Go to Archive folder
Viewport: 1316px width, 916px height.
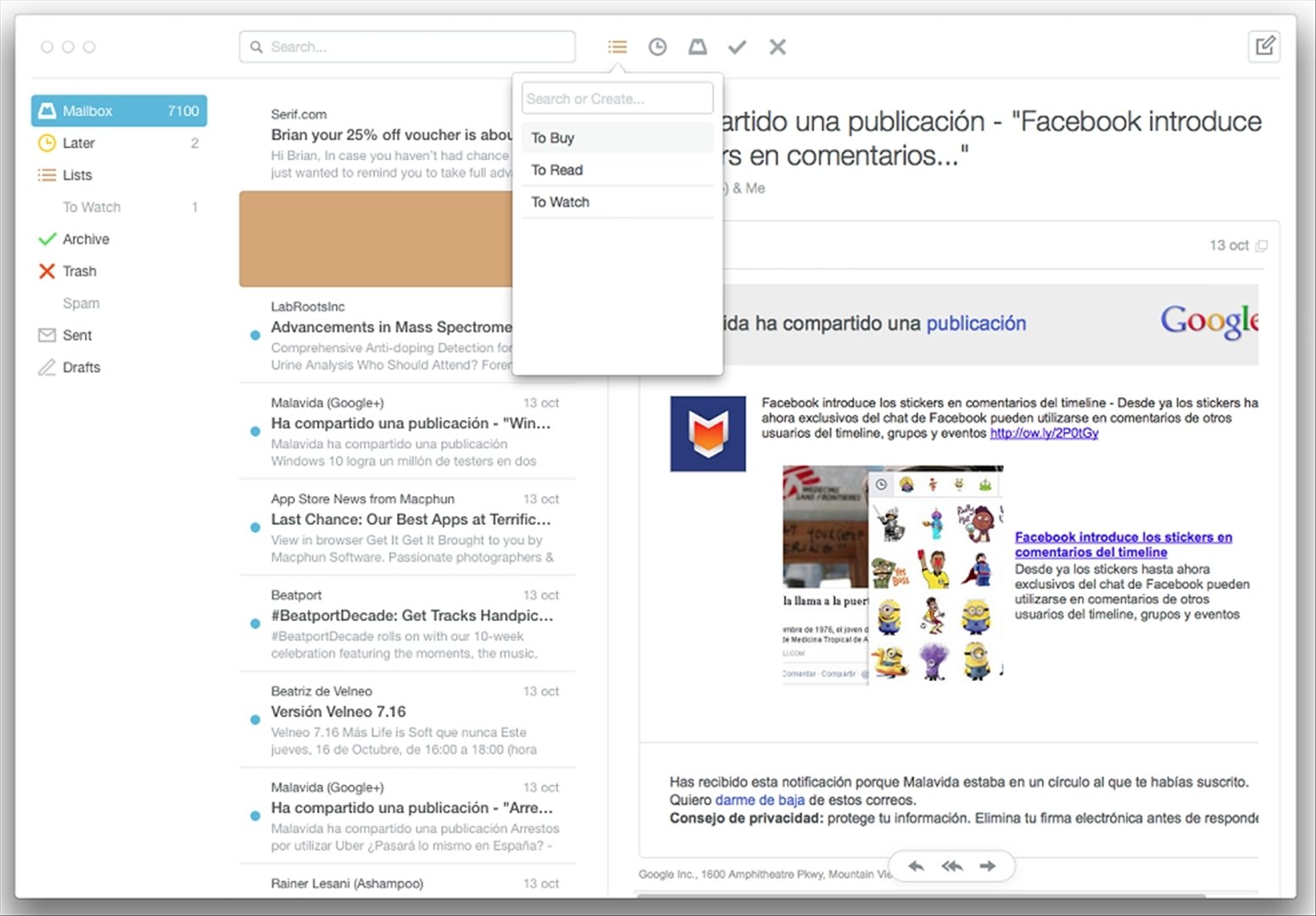pyautogui.click(x=119, y=239)
